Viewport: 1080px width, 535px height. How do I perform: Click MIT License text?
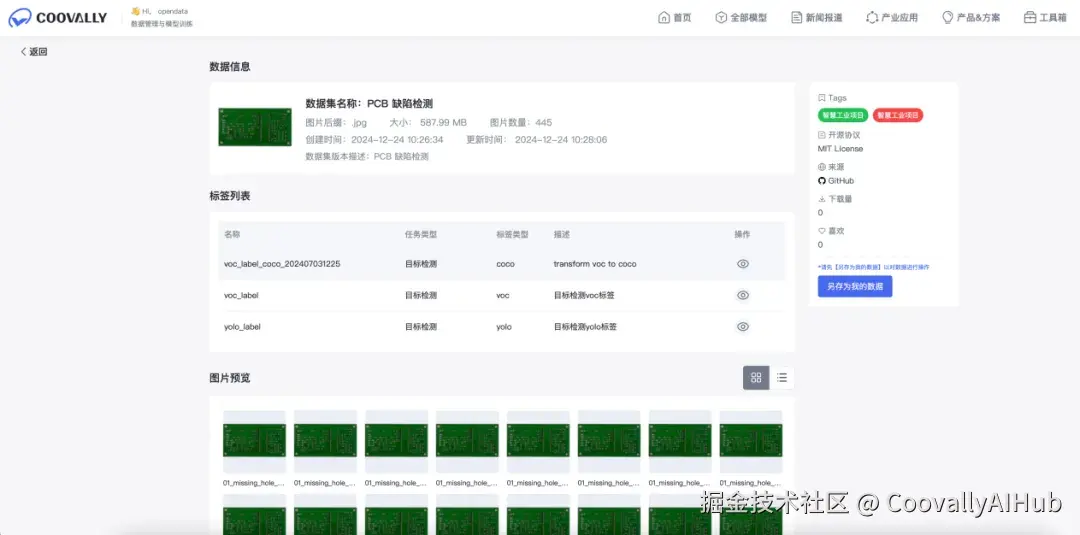click(840, 149)
